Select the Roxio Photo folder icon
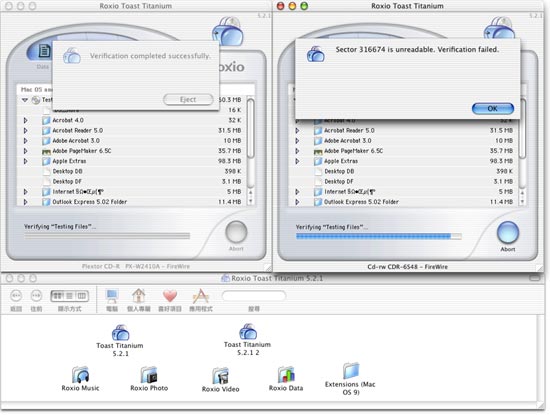550x415 pixels. (149, 375)
